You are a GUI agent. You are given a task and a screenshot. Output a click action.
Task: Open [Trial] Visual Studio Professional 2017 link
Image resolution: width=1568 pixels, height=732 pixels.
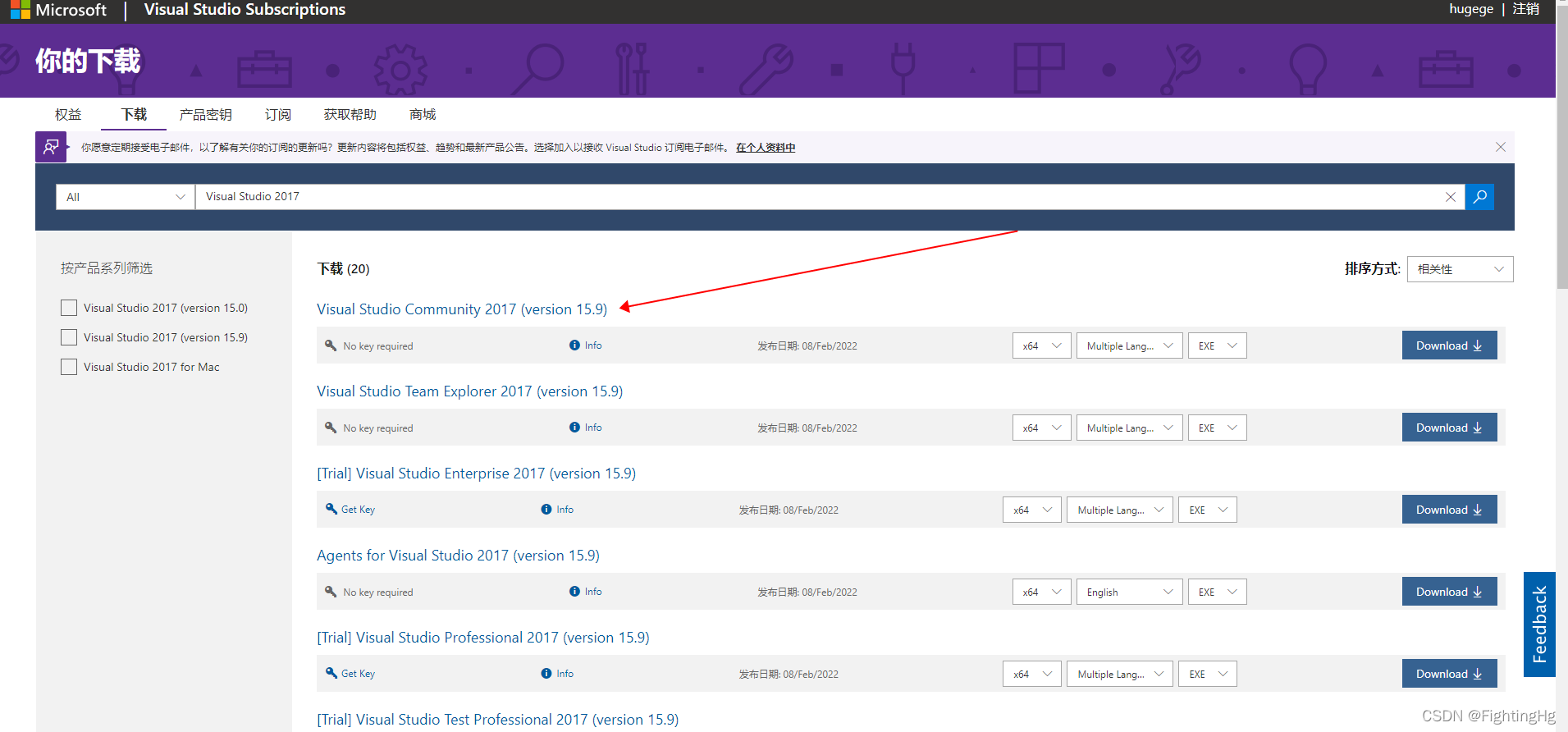(x=483, y=638)
